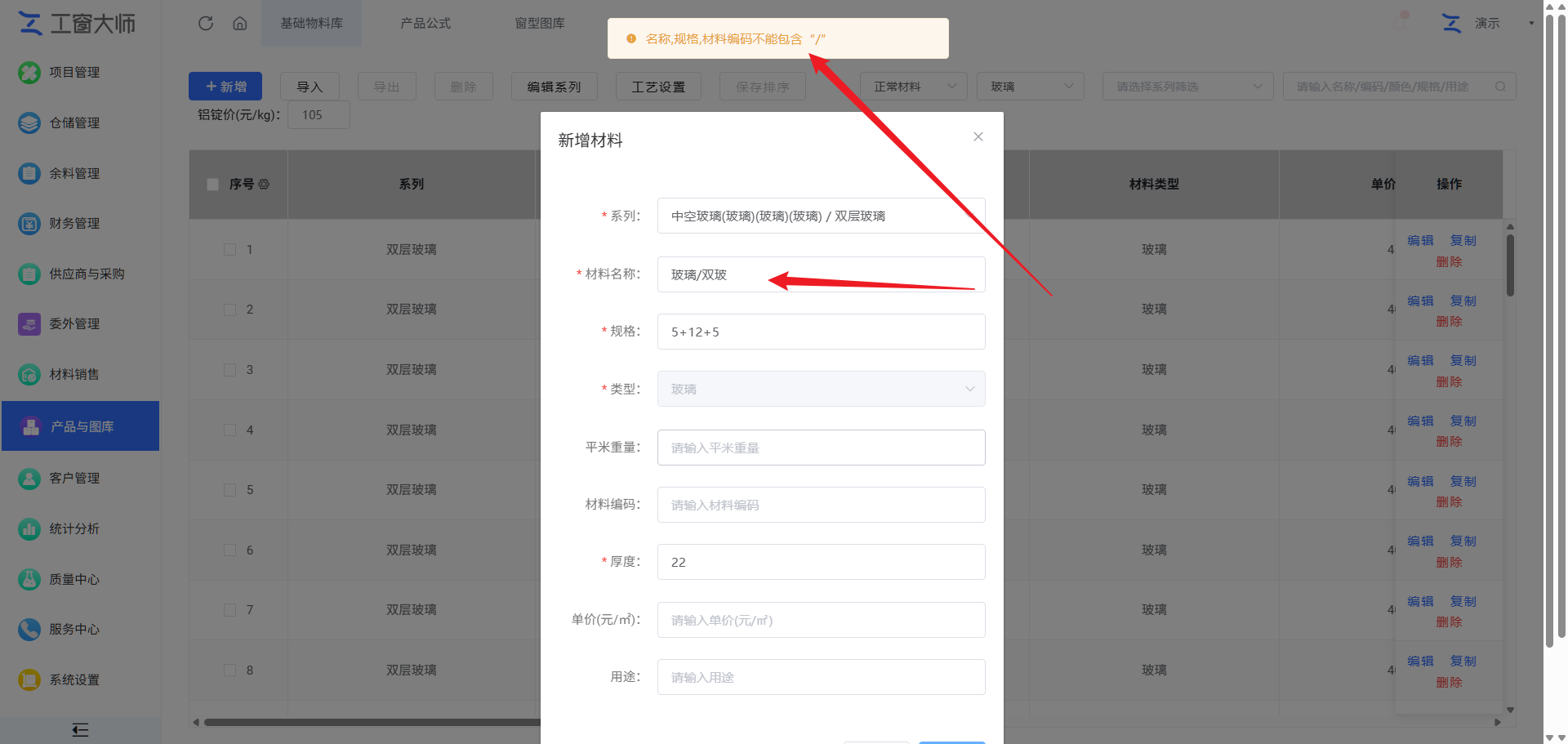Expand the 正常材料 dropdown
This screenshot has width=1568, height=744.
tap(914, 87)
